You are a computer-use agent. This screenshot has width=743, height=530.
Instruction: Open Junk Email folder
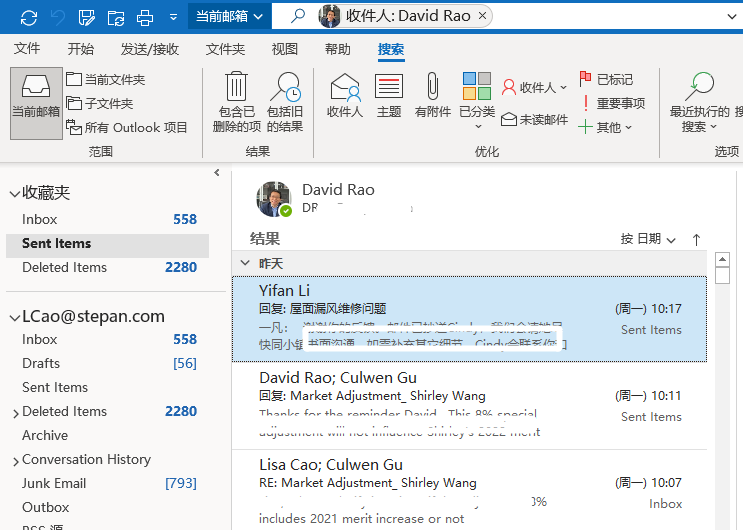coord(54,483)
